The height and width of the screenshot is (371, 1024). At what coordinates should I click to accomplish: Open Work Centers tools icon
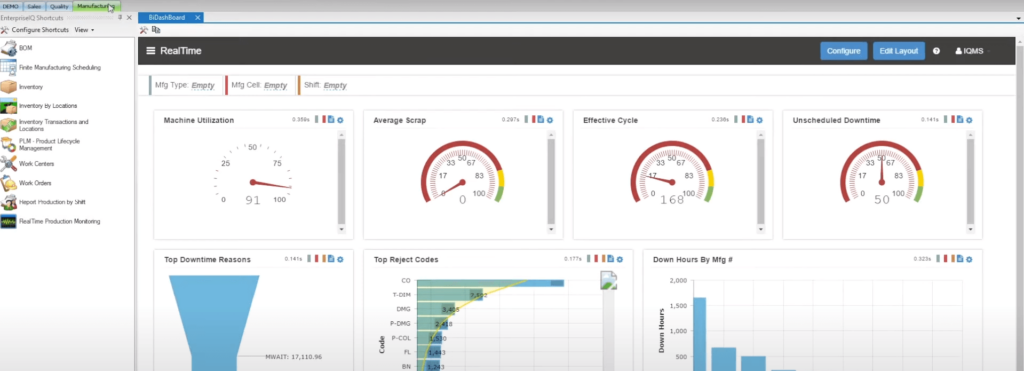point(8,164)
